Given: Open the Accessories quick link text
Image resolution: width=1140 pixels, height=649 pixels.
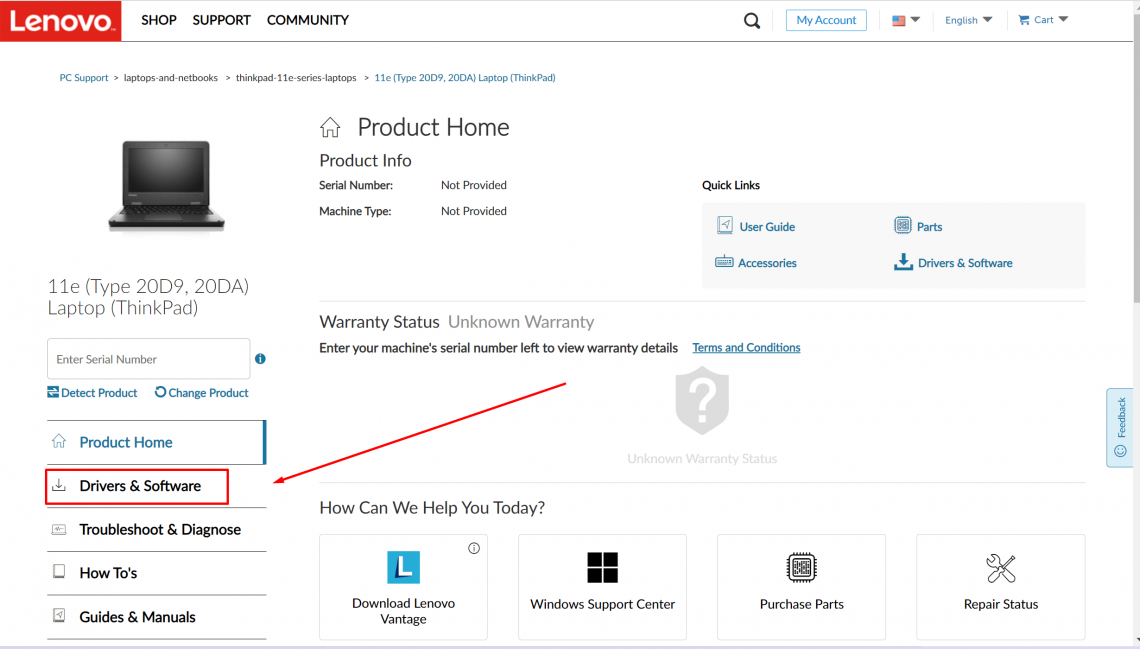Looking at the screenshot, I should click(767, 263).
